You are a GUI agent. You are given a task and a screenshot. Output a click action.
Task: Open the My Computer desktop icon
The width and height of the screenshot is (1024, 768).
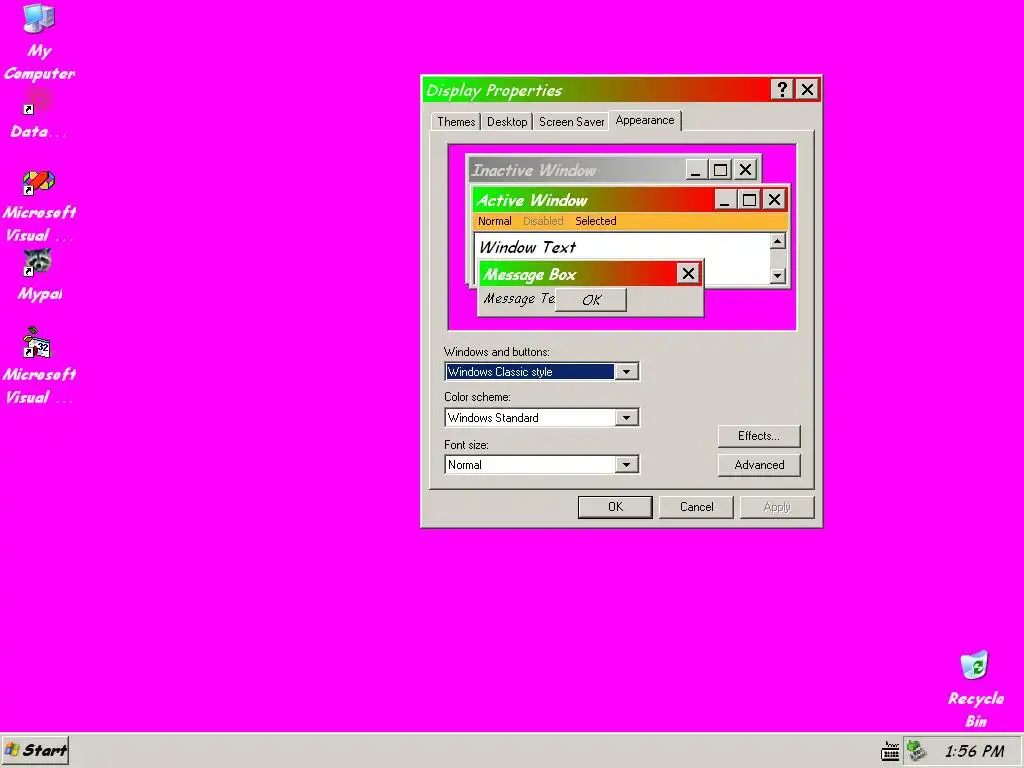(x=39, y=40)
